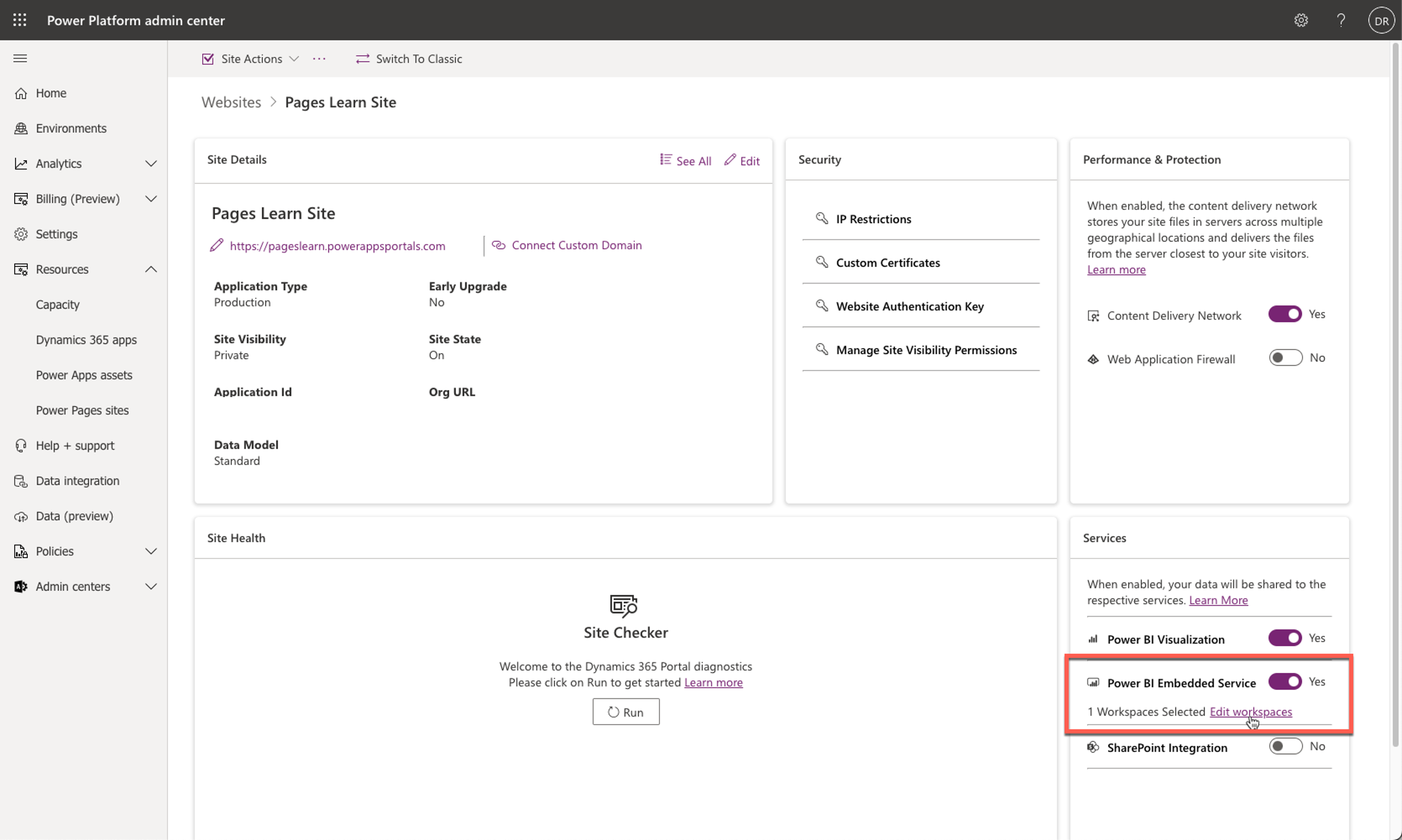Collapse the Resources section chevron
Image resolution: width=1402 pixels, height=840 pixels.
[x=151, y=269]
